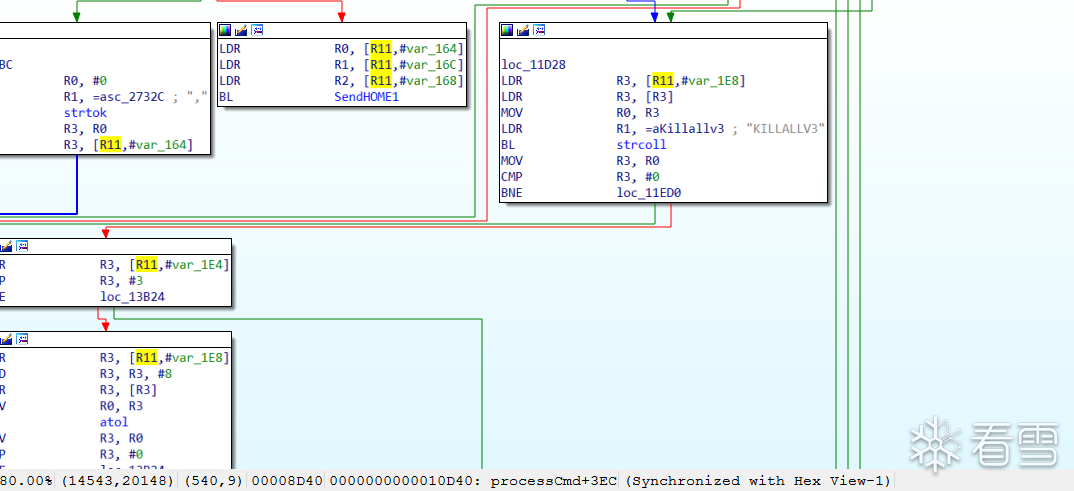1074x491 pixels.
Task: Follow the SendHOME1 function call
Action: click(x=366, y=97)
